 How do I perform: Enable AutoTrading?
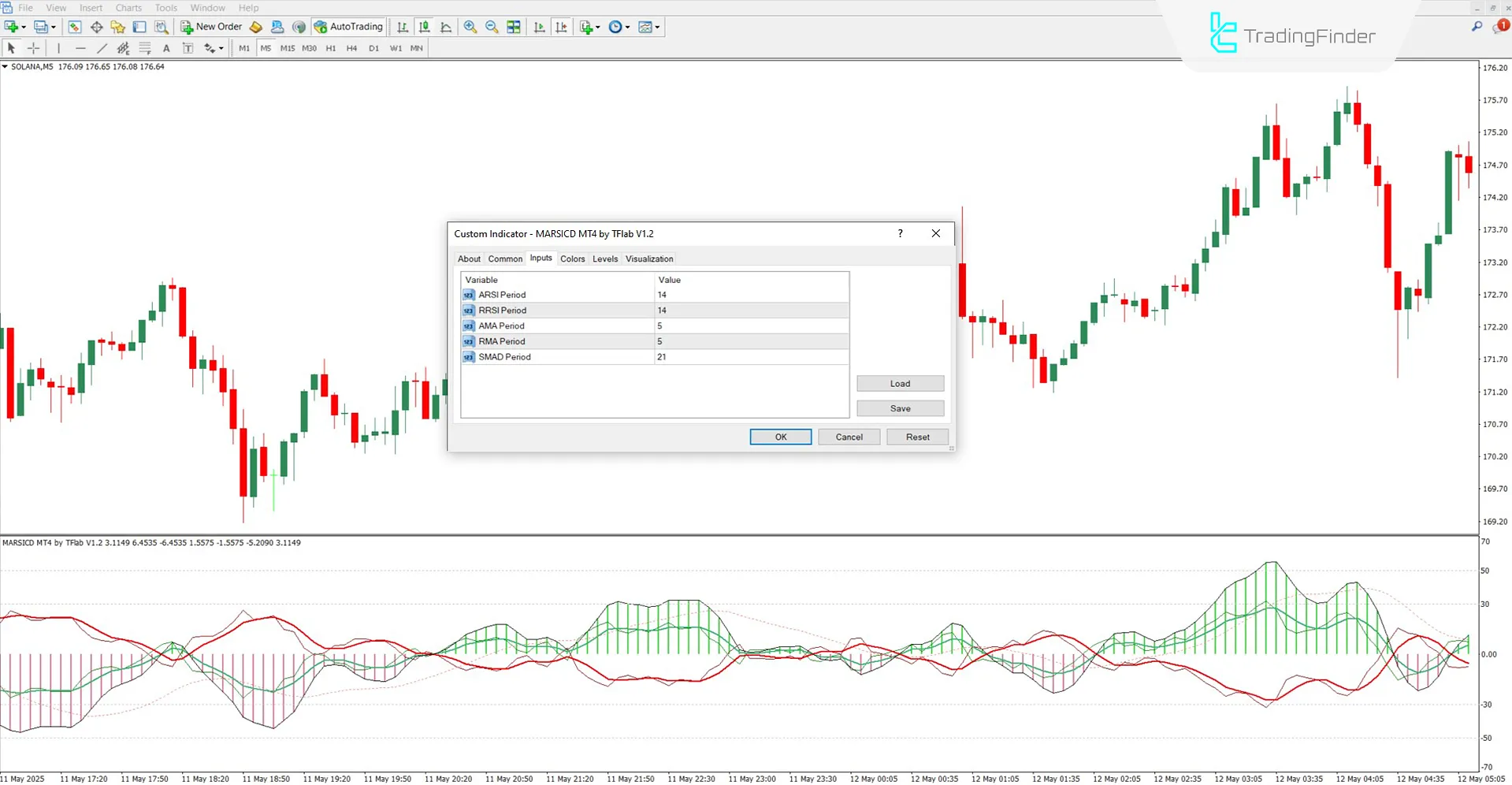tap(347, 26)
